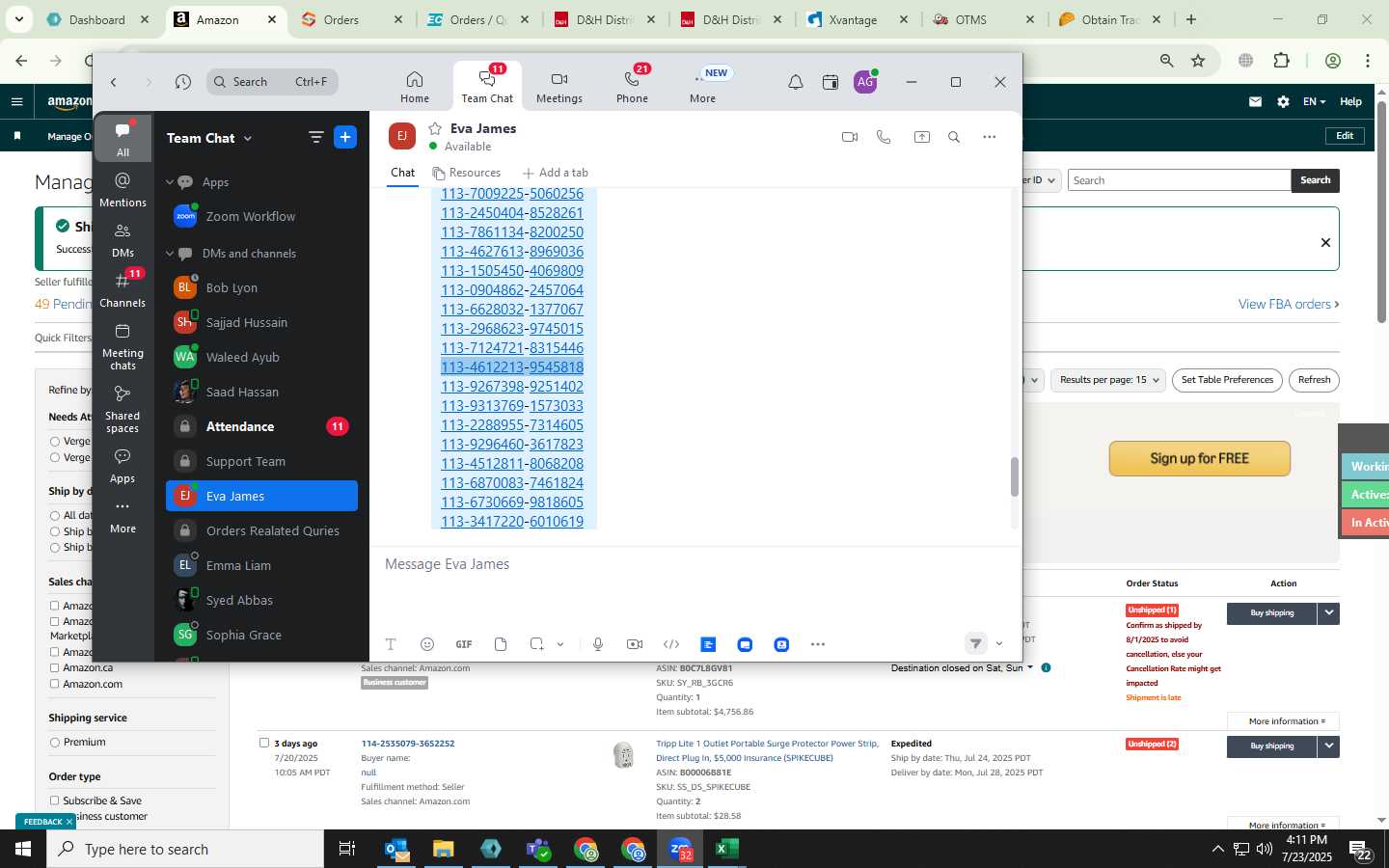The height and width of the screenshot is (868, 1389).
Task: Open Meeting chats in sidebar
Action: (x=123, y=347)
